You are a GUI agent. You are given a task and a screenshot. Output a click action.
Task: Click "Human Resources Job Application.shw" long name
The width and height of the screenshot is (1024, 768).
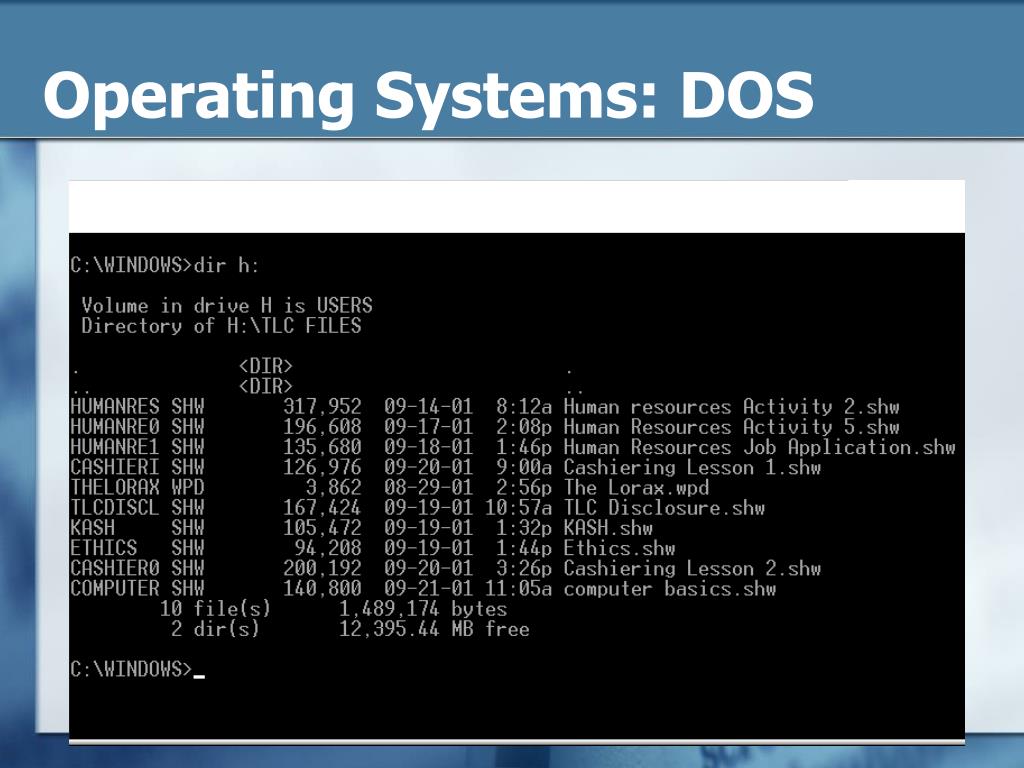pos(760,447)
